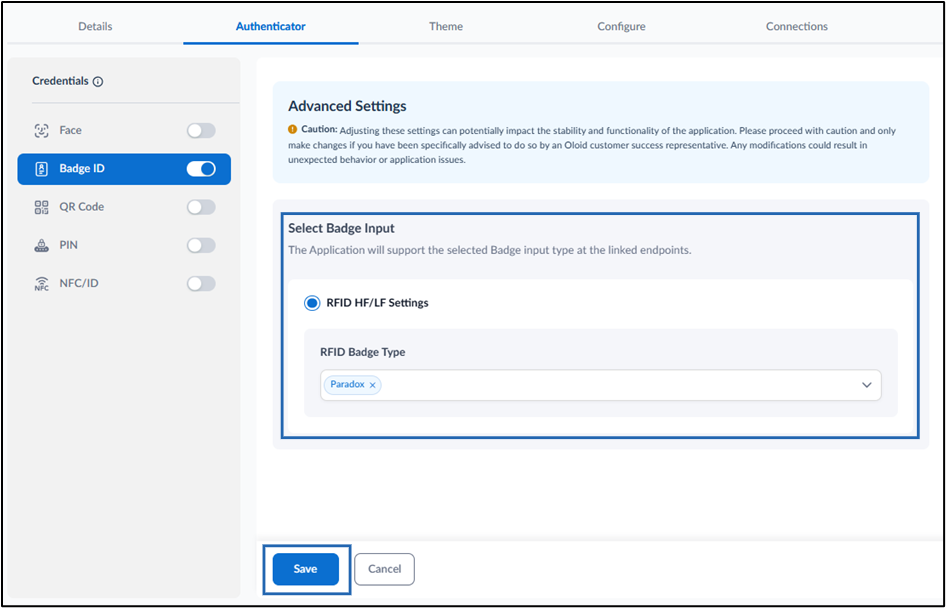
Task: Click the QR Code icon
Action: [x=41, y=207]
